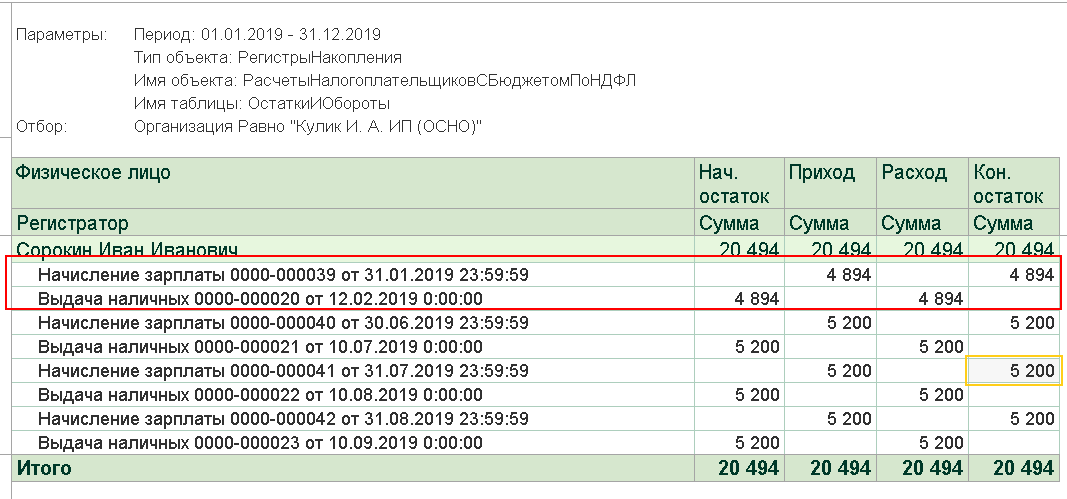Click the Приход column header
The width and height of the screenshot is (1067, 499).
[x=830, y=183]
